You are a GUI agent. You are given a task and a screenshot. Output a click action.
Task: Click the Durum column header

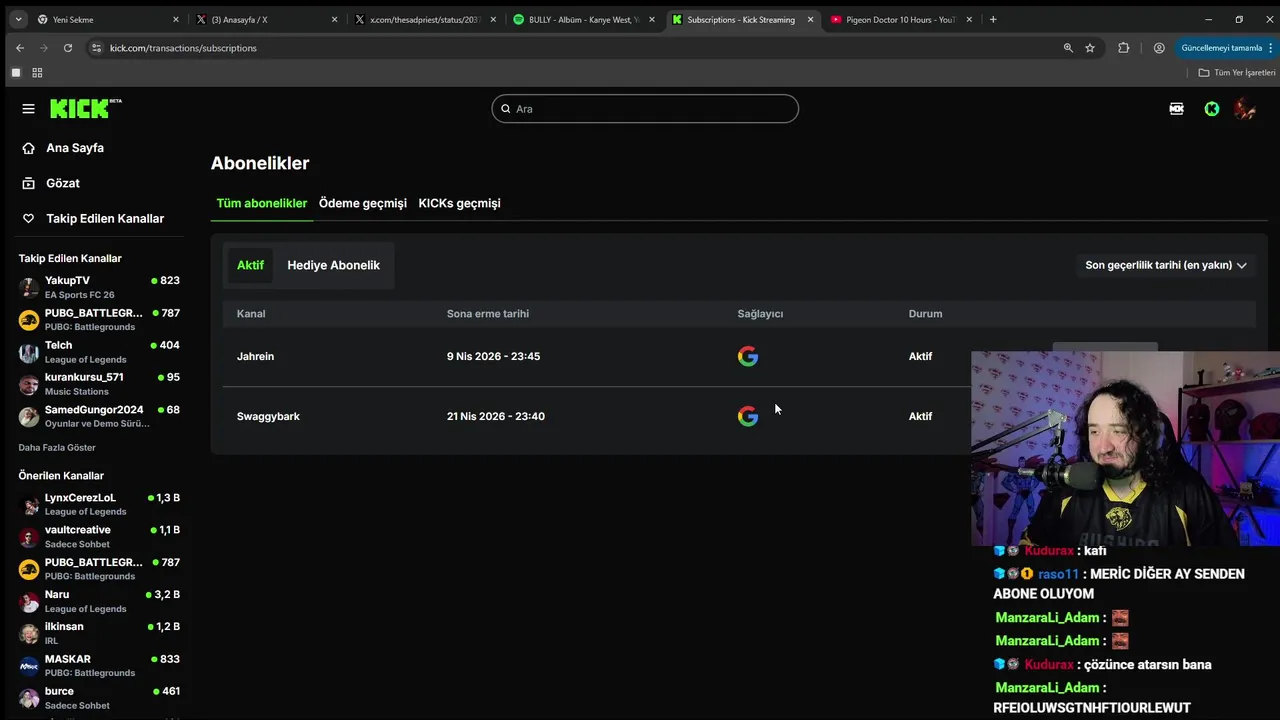(925, 313)
